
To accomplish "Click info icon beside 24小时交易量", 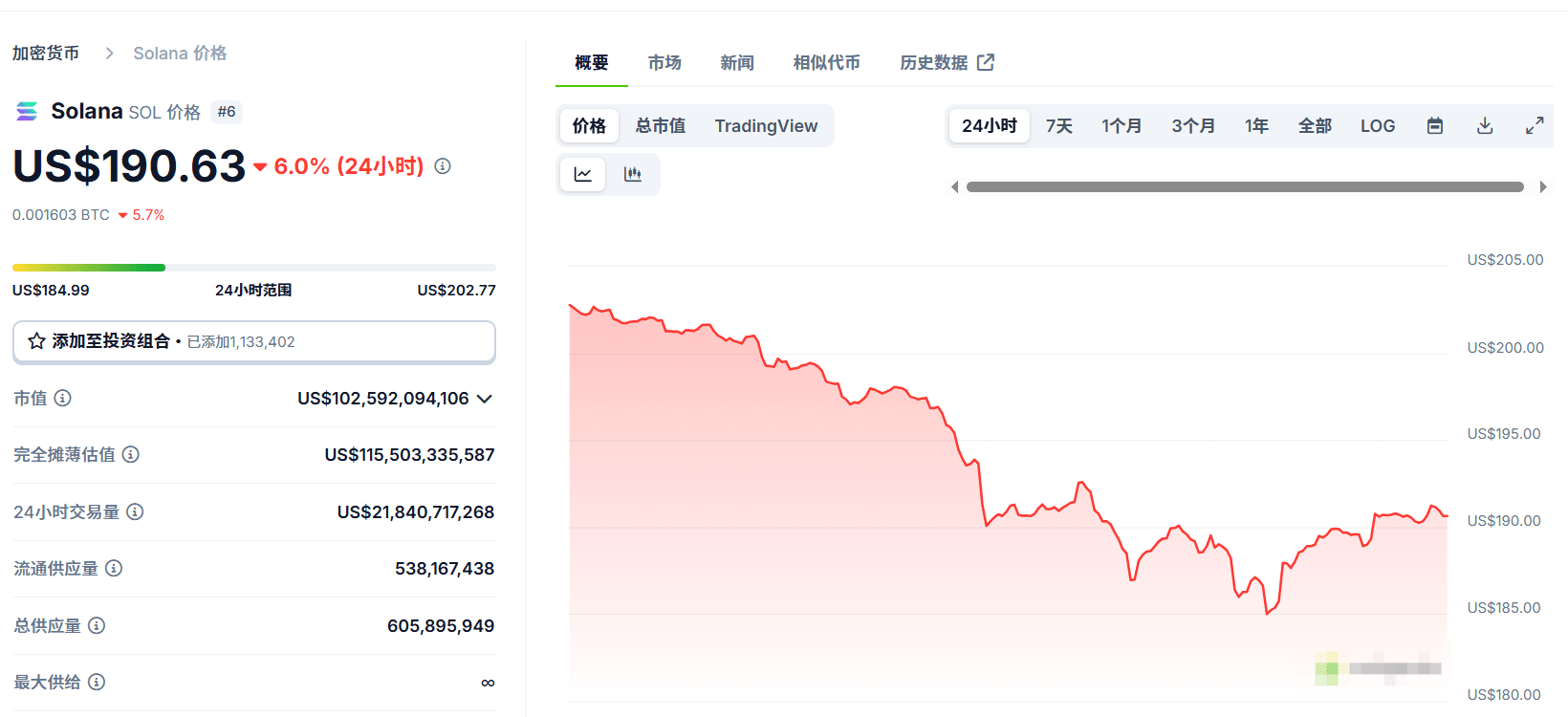I will coord(135,511).
